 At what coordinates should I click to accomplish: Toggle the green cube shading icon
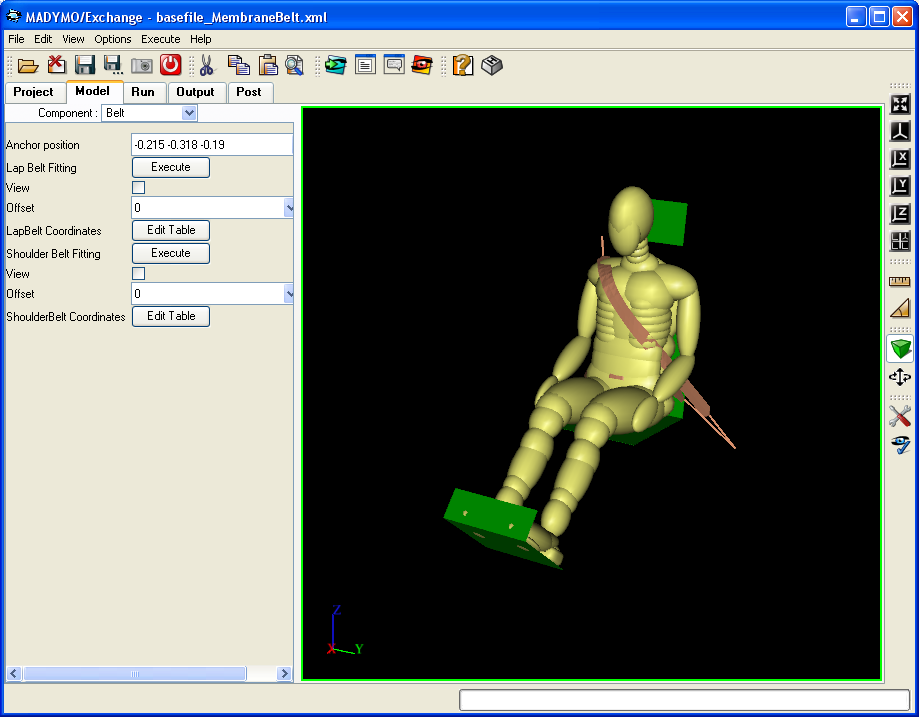coord(900,349)
